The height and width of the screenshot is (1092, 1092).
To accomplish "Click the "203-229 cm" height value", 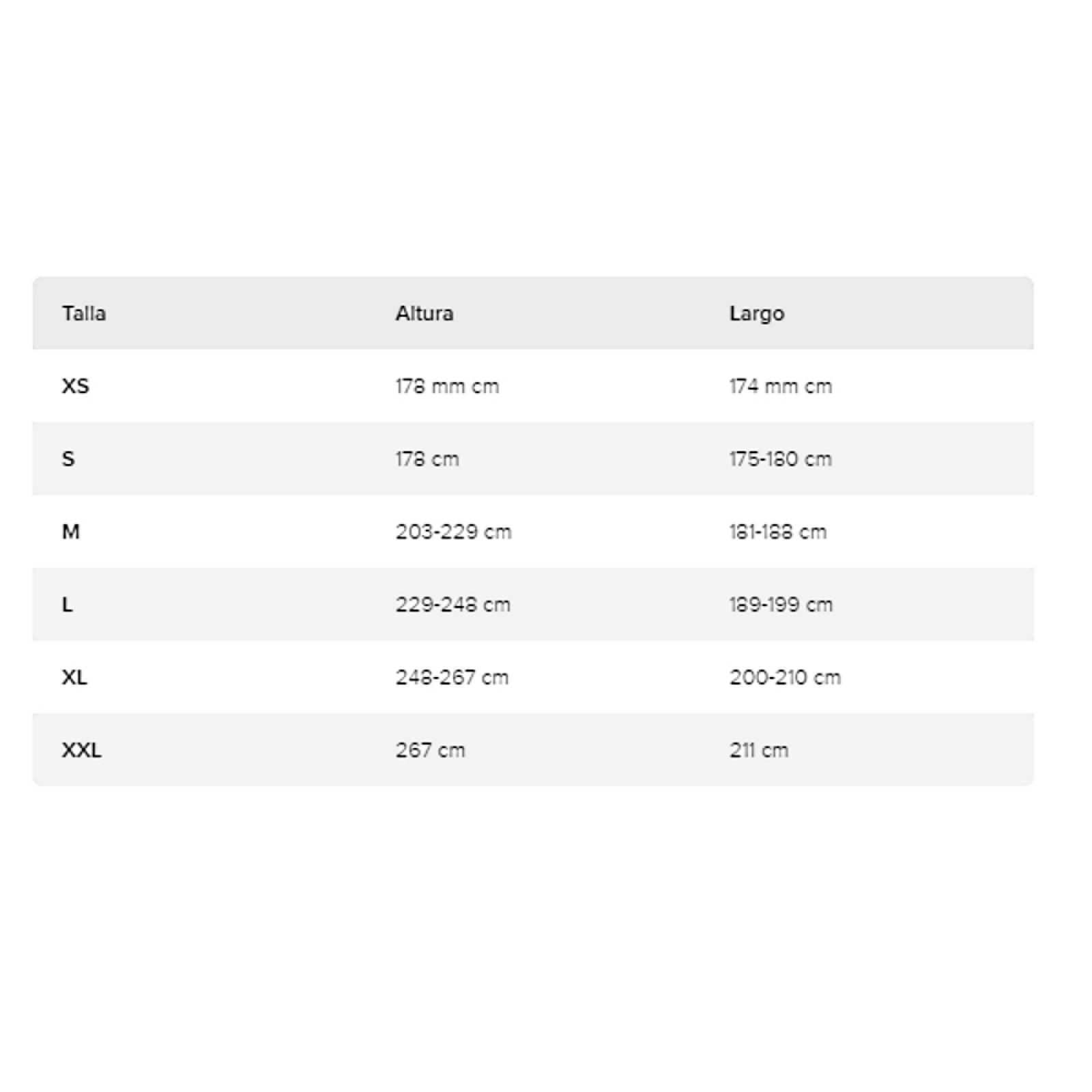I will (x=453, y=532).
